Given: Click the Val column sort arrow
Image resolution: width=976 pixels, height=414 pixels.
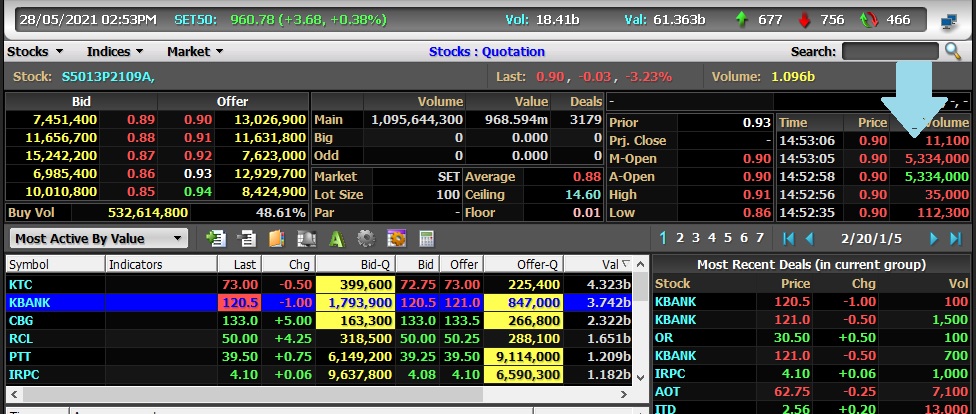Looking at the screenshot, I should [x=626, y=264].
